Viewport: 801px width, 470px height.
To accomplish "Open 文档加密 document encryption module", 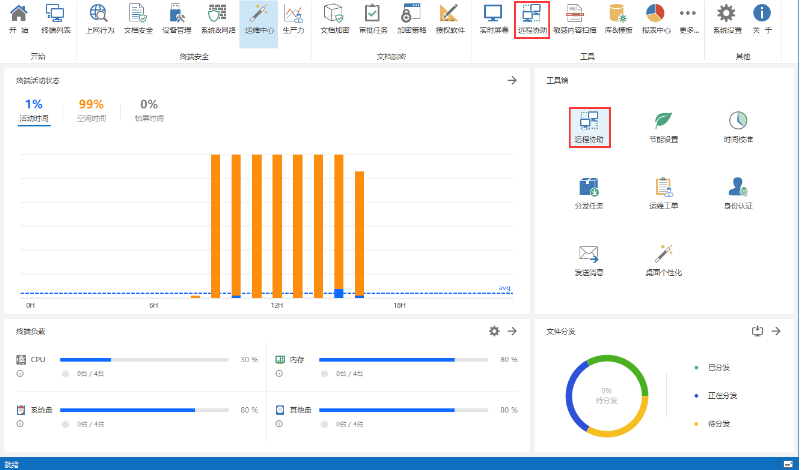I will coord(335,19).
